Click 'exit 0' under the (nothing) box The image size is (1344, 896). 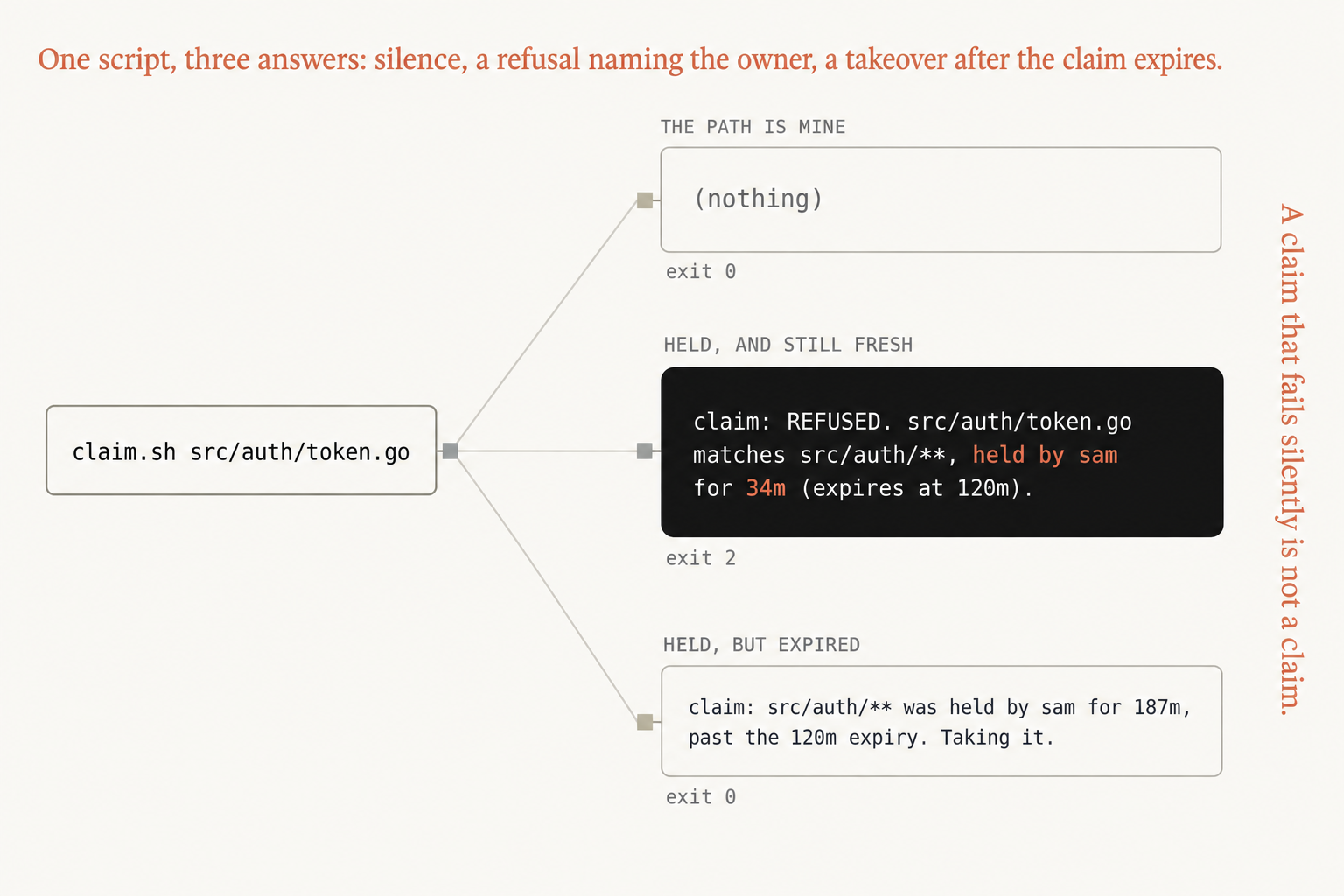coord(701,272)
